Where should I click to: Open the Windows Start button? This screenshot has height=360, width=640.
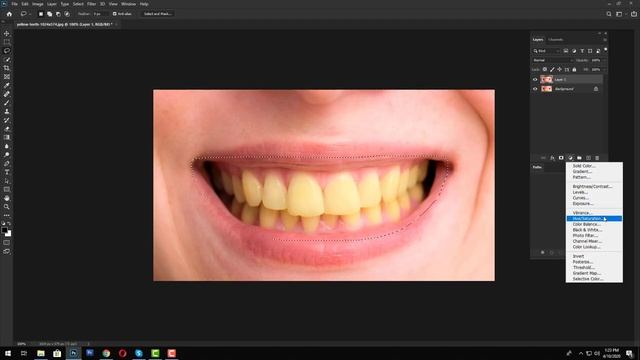[x=8, y=353]
